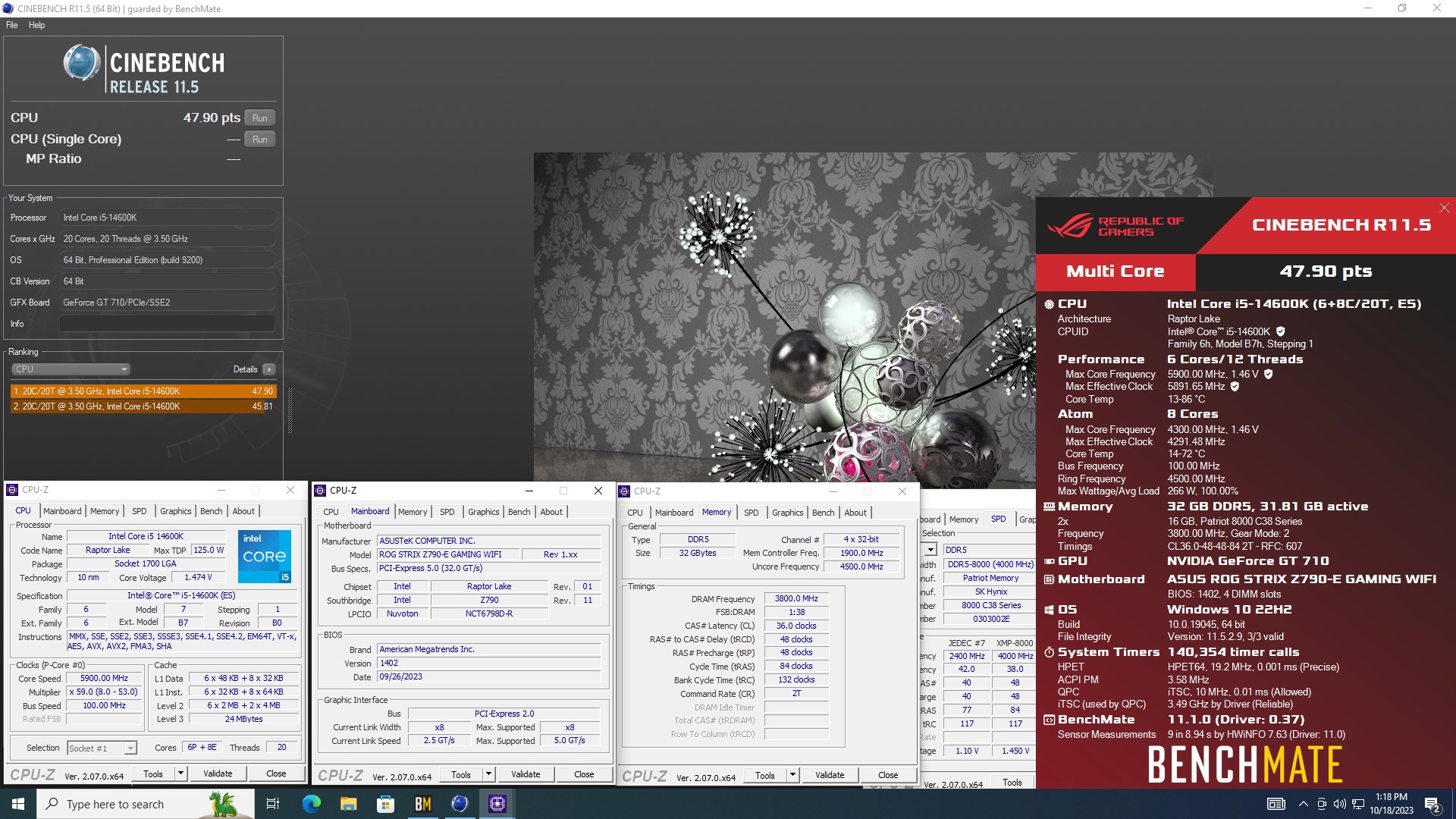Minimize the Mainboard CPU-Z window
1456x819 pixels.
(x=529, y=491)
